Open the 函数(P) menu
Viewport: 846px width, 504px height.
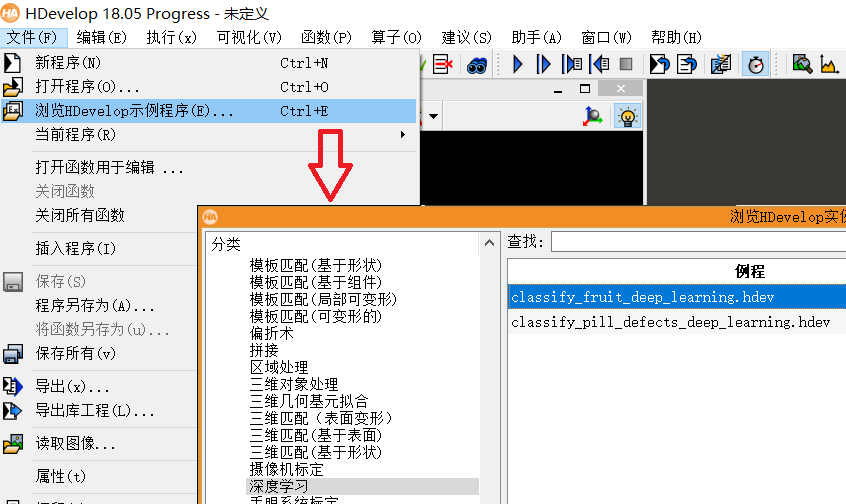pyautogui.click(x=326, y=37)
